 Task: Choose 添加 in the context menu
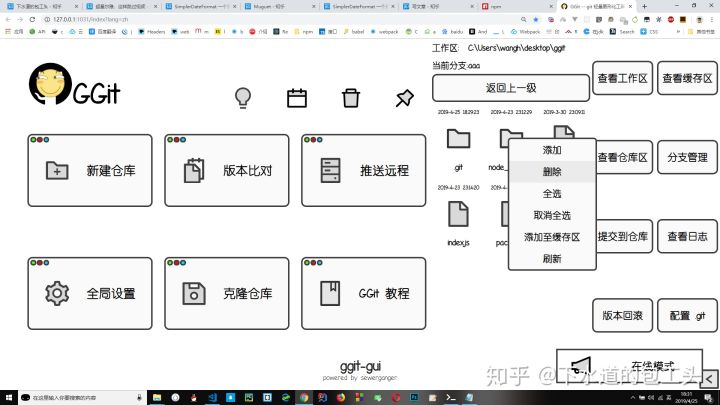pos(552,150)
